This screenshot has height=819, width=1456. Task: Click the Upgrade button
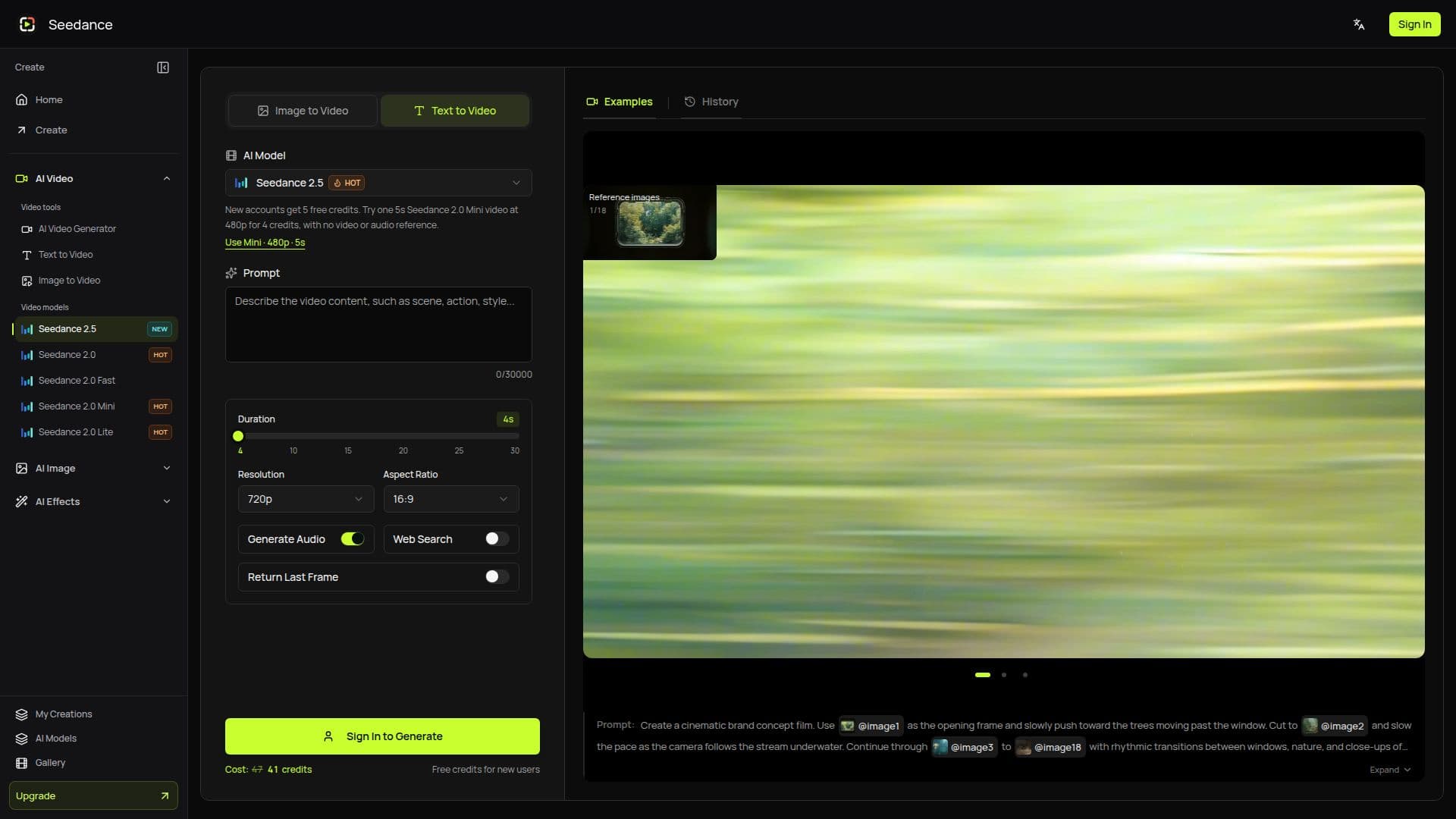[93, 795]
